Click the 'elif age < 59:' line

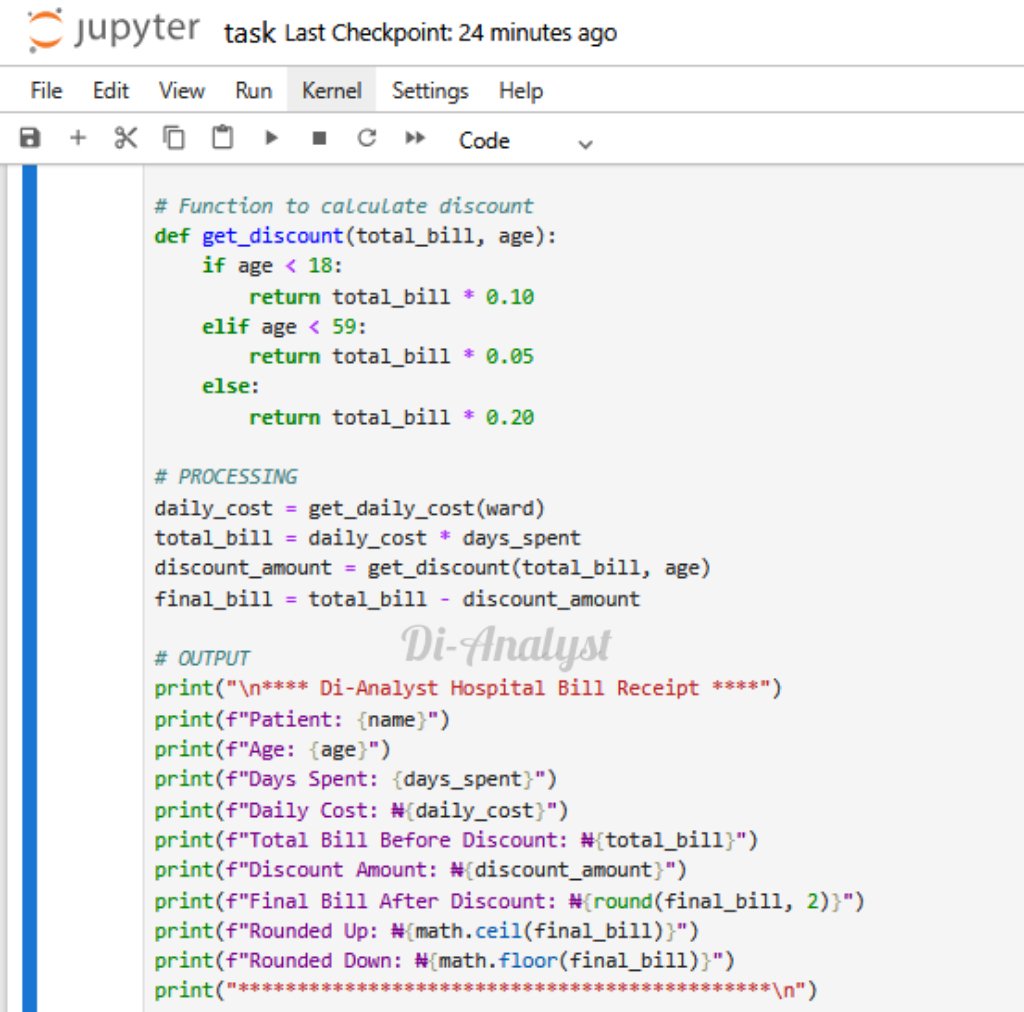coord(284,326)
